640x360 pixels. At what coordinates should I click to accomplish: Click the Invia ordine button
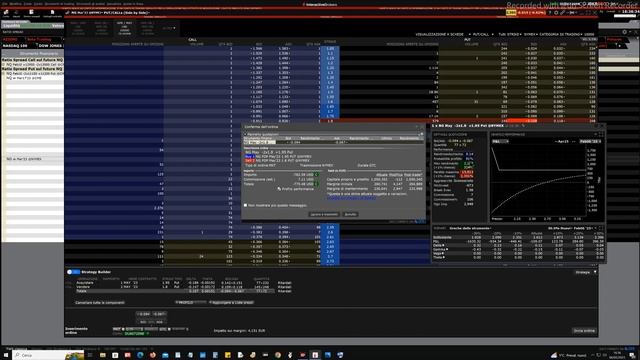coord(584,331)
